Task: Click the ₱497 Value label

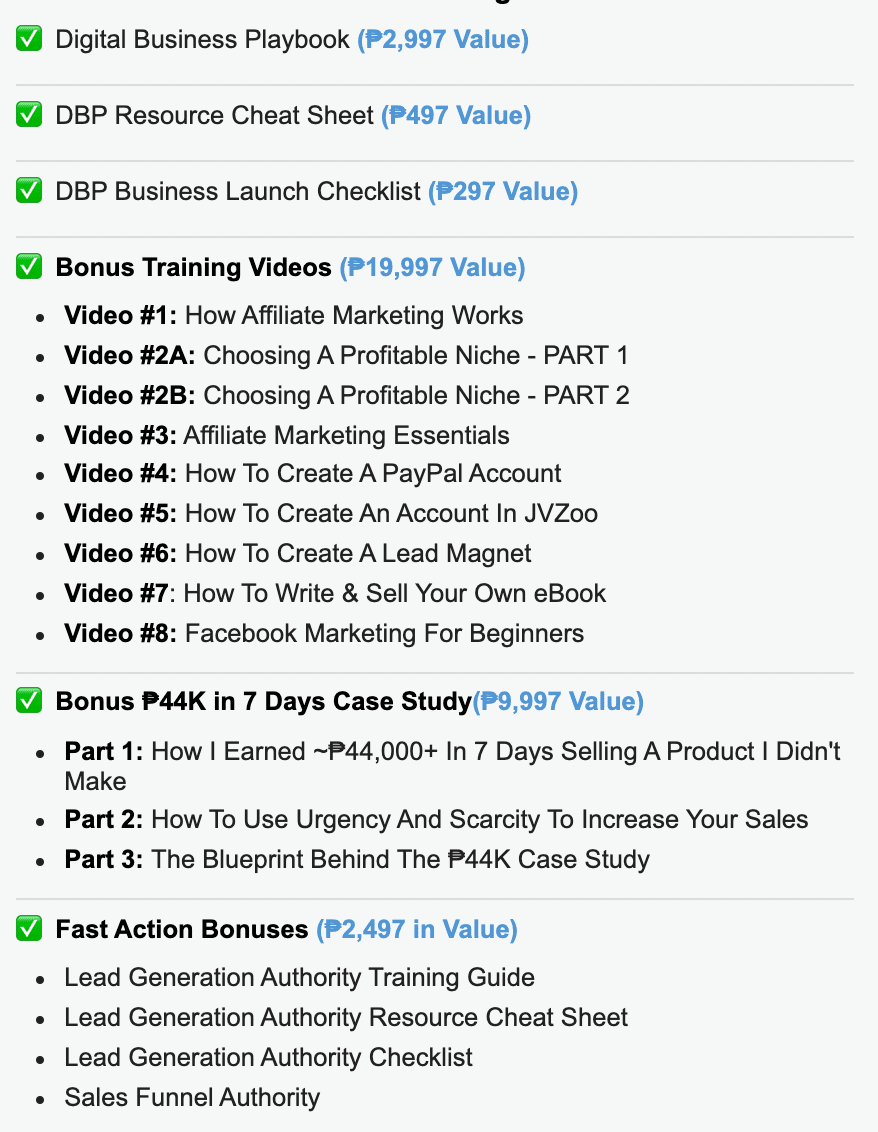Action: pos(456,116)
